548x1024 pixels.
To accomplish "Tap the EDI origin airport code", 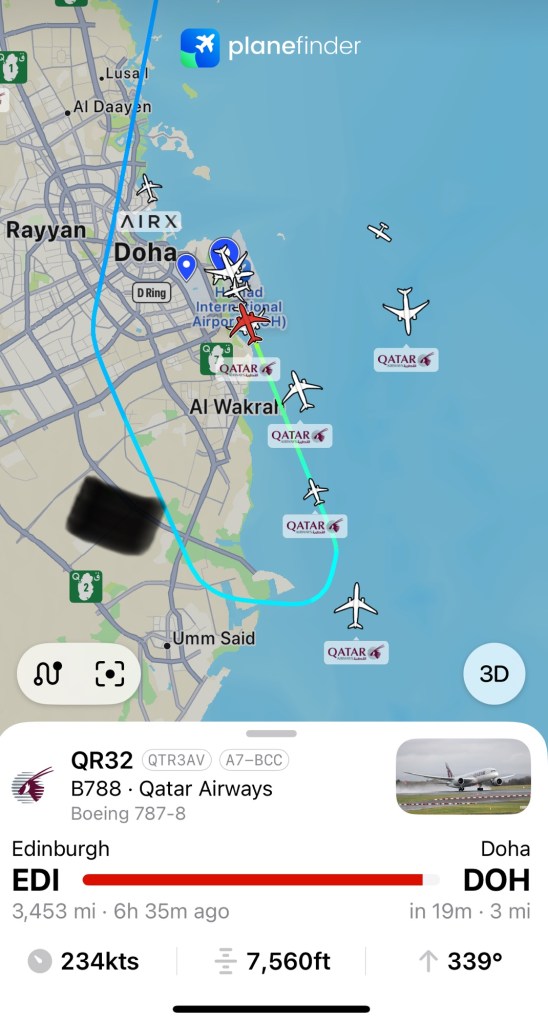I will click(x=36, y=880).
